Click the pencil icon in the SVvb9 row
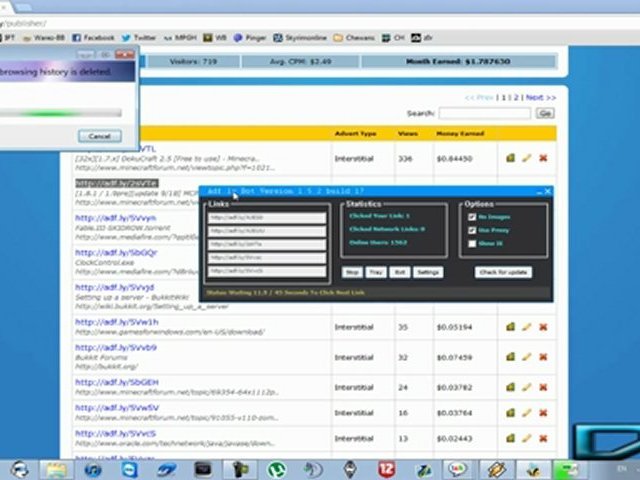Image resolution: width=640 pixels, height=480 pixels. pos(527,355)
